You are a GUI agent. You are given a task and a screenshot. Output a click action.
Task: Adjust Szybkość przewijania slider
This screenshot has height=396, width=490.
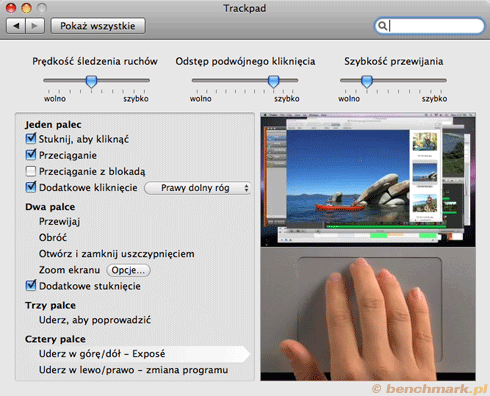point(367,81)
